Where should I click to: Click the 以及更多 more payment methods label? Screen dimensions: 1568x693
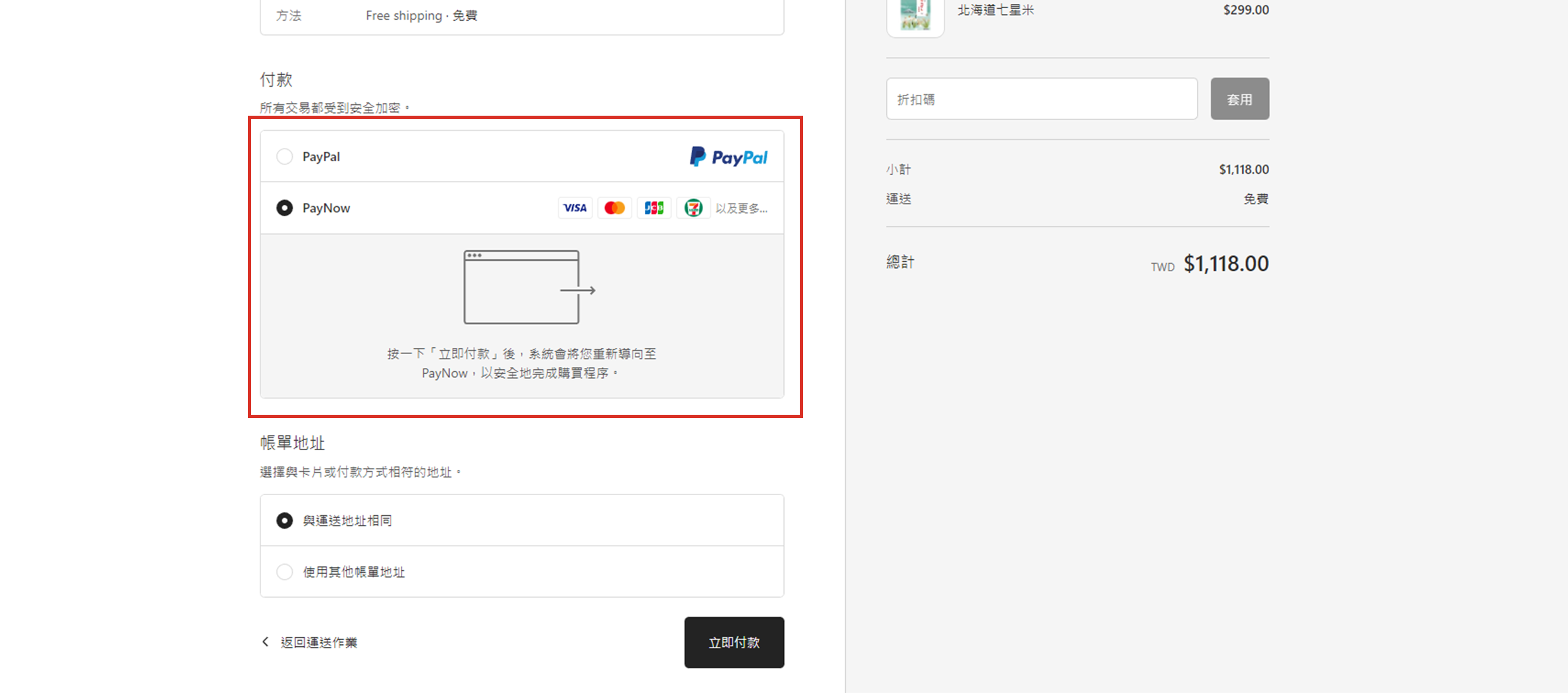click(x=741, y=208)
